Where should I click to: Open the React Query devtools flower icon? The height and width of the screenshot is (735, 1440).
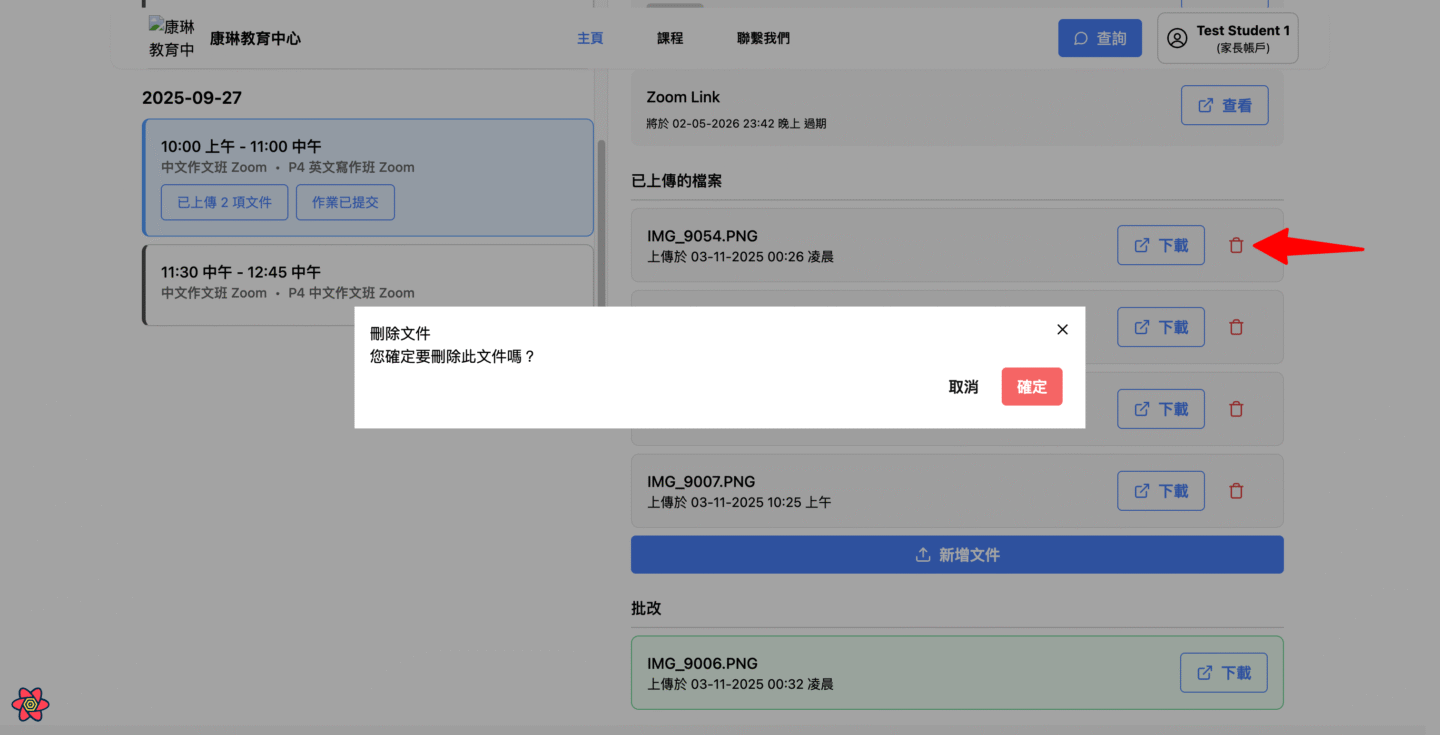pyautogui.click(x=31, y=704)
